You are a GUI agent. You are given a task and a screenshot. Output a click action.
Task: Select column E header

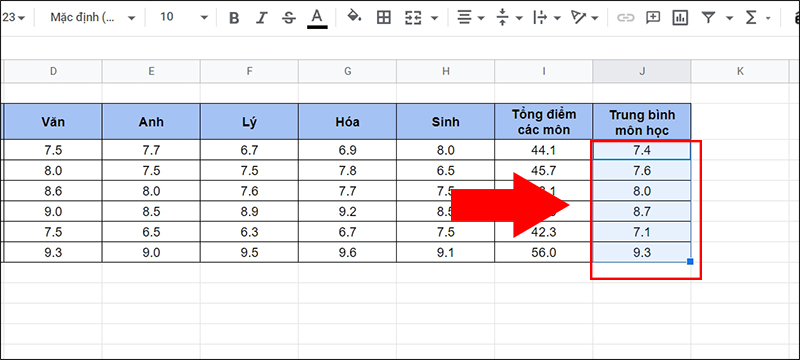point(151,71)
